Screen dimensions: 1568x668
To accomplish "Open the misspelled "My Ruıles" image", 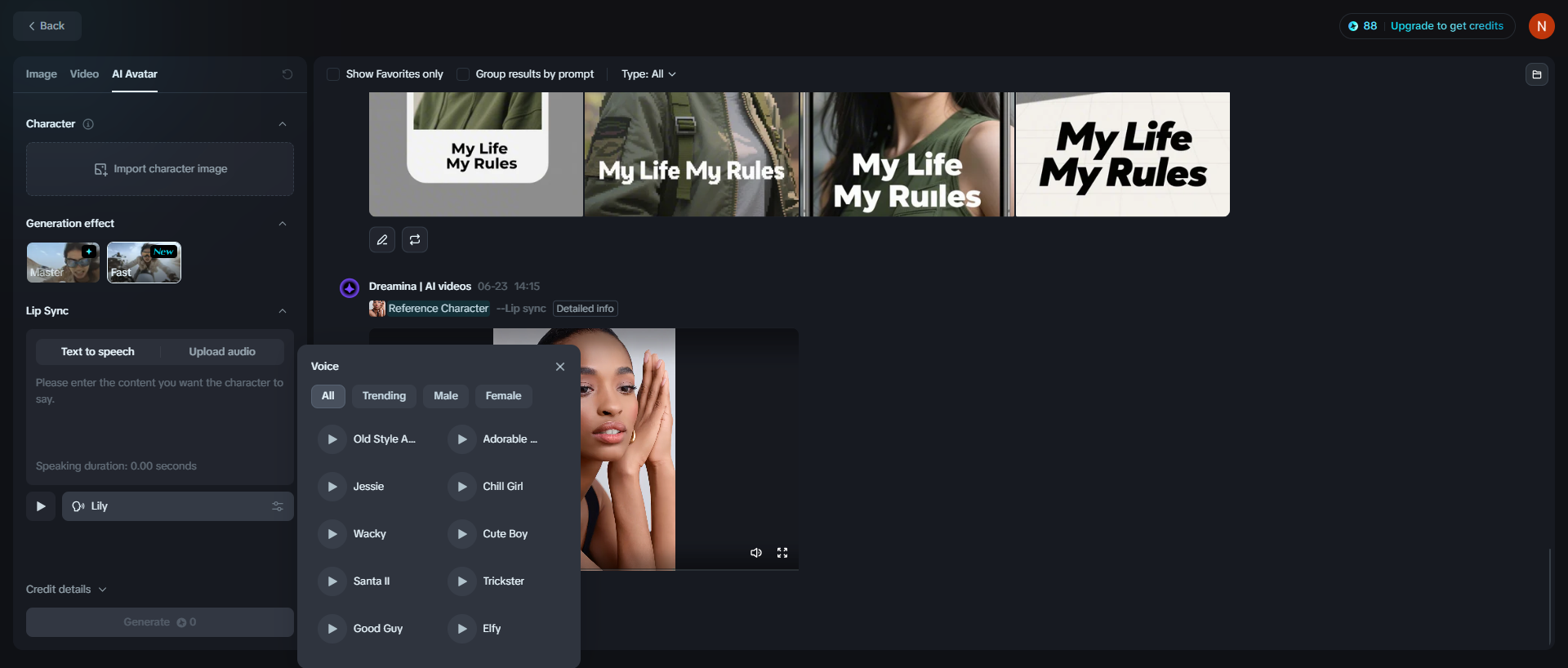I will click(x=907, y=154).
